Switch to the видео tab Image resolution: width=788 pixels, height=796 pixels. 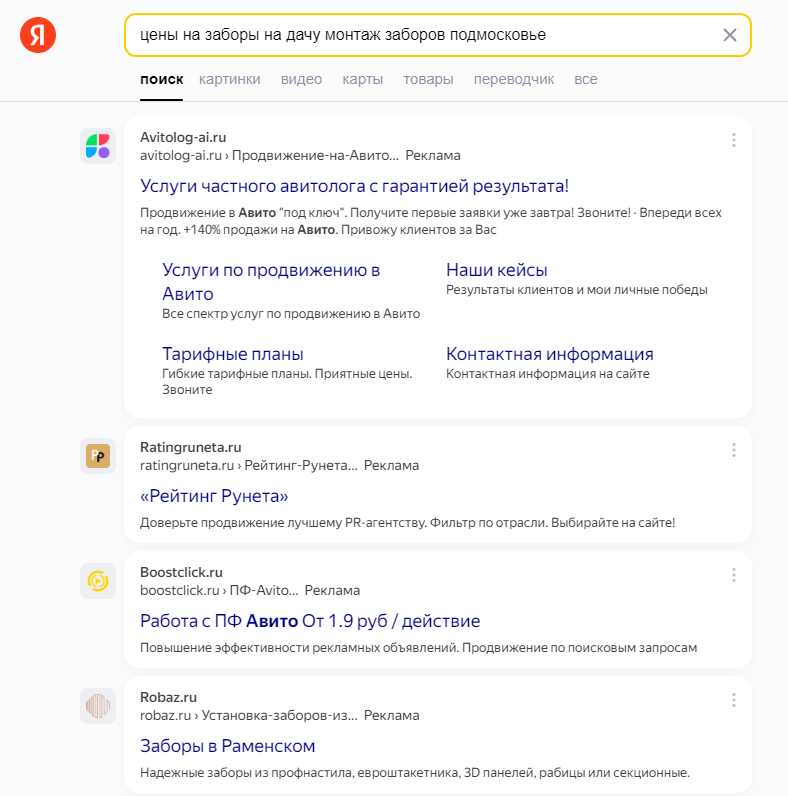tap(301, 79)
